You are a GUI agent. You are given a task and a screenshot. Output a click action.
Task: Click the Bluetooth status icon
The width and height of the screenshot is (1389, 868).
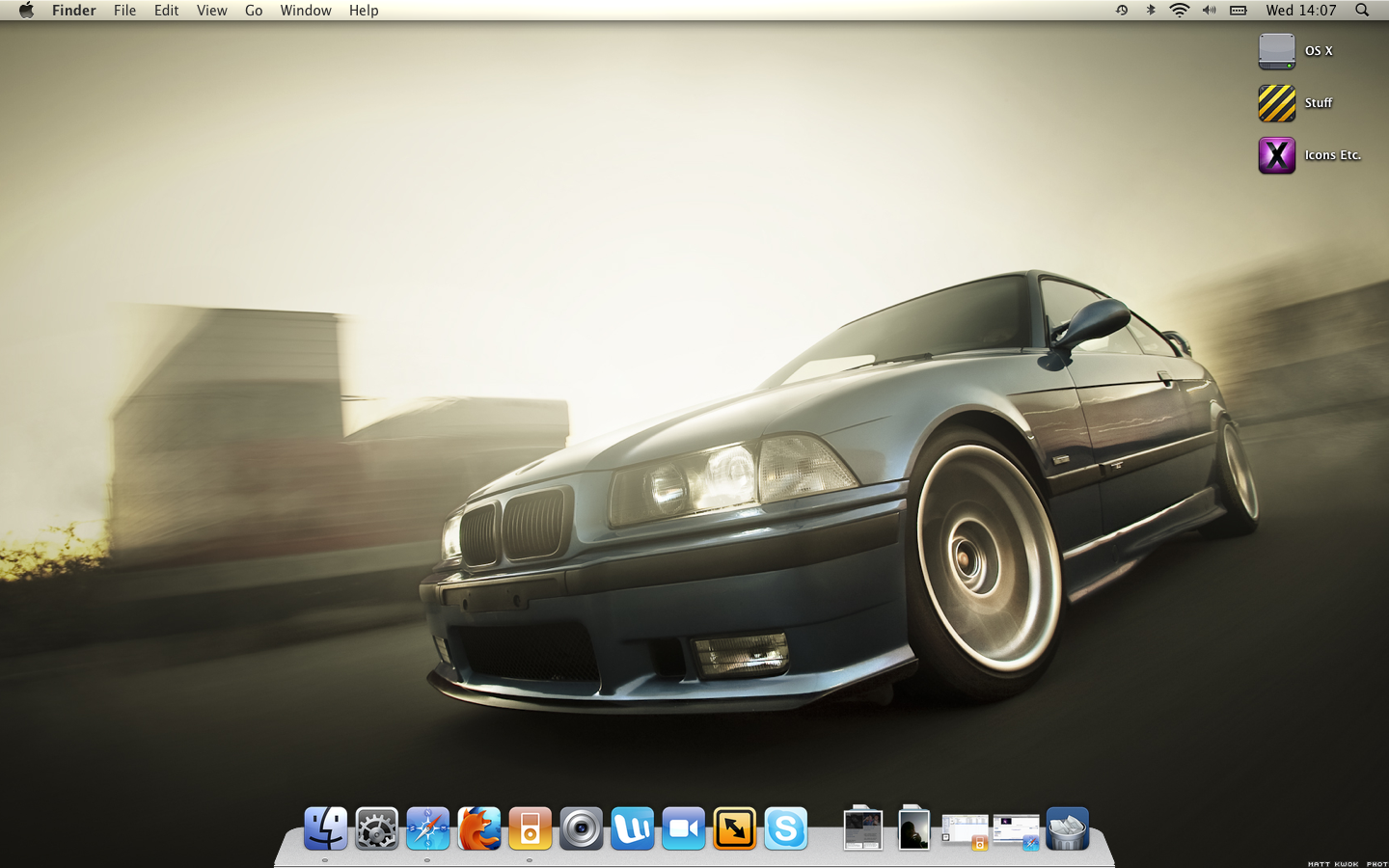point(1151,10)
